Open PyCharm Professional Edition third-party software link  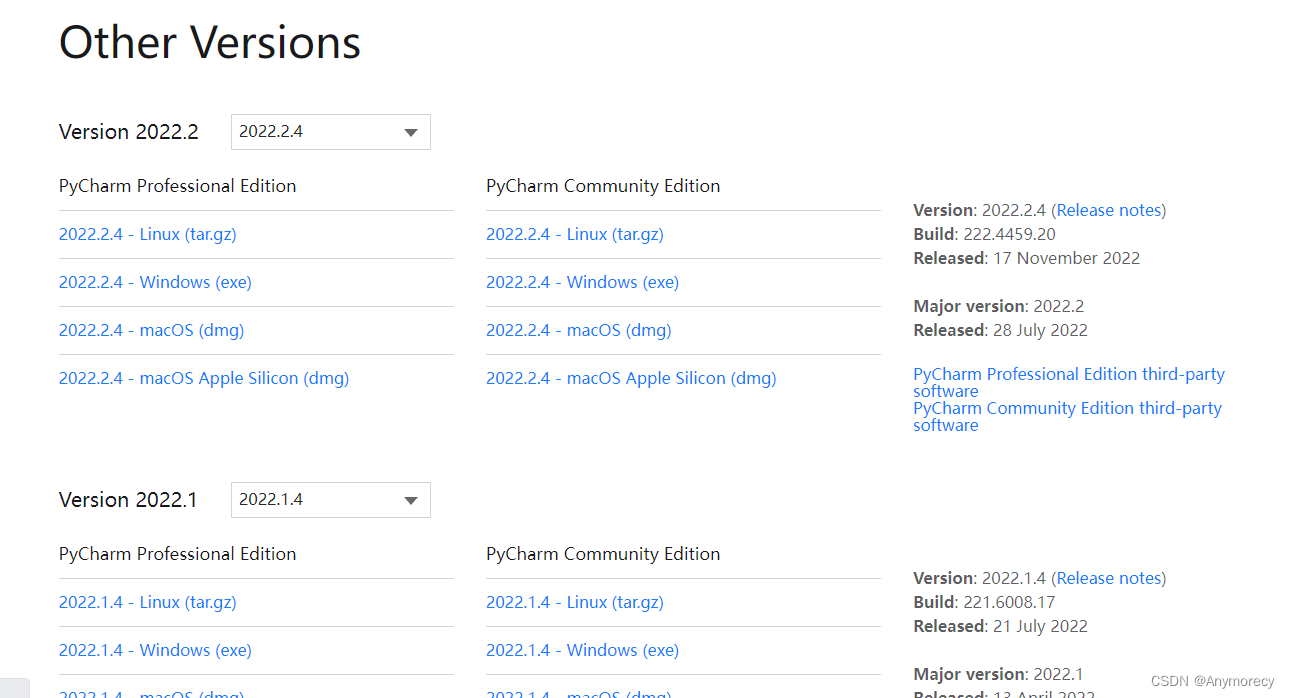coord(1069,382)
